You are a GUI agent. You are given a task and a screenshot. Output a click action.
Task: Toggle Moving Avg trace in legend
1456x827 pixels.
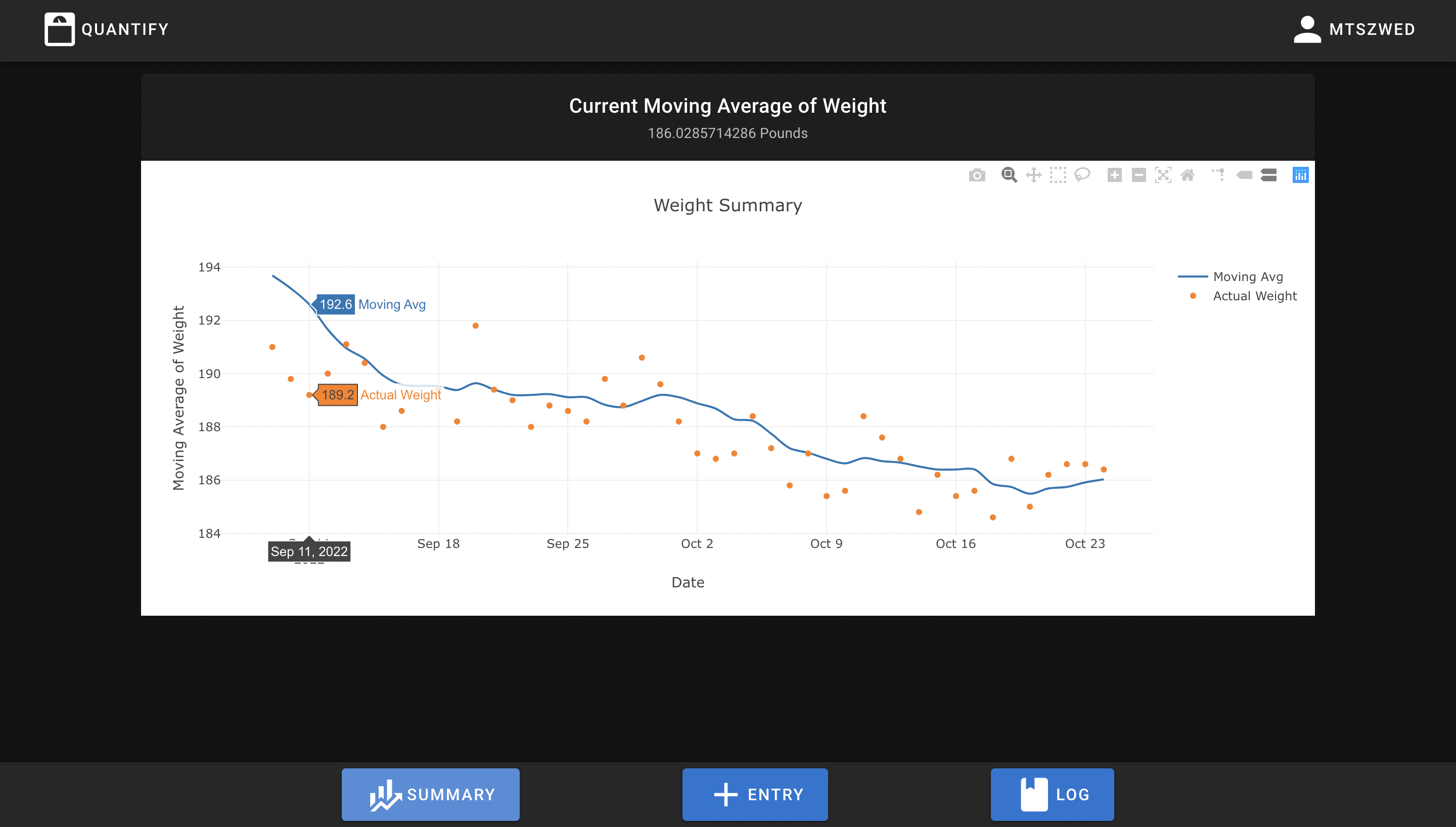pyautogui.click(x=1248, y=277)
